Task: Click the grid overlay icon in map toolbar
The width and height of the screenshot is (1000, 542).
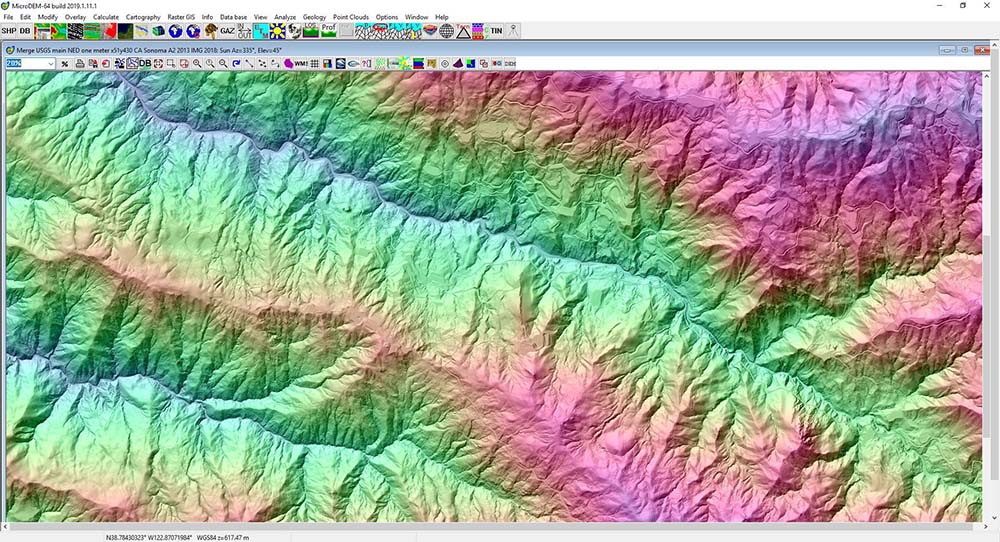Action: tap(314, 63)
